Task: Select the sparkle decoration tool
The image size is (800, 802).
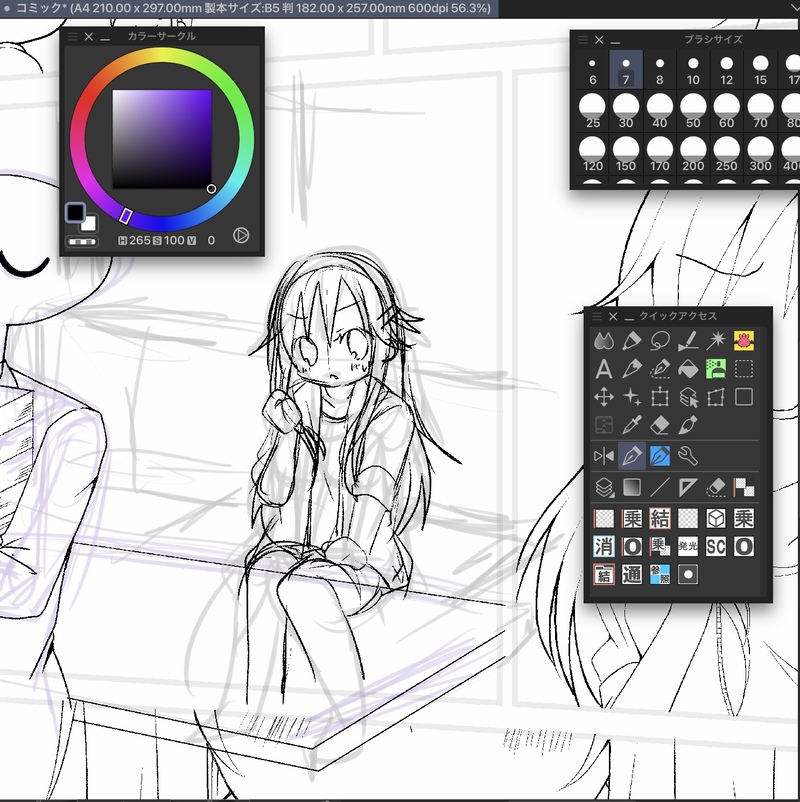Action: [x=632, y=397]
